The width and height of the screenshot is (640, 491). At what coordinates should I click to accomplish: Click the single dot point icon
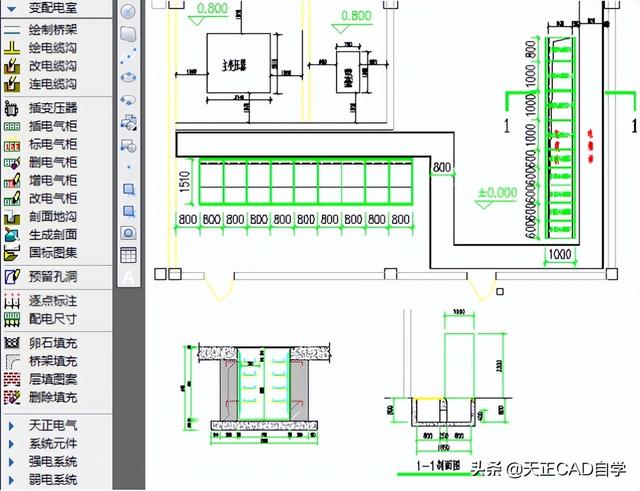click(129, 167)
